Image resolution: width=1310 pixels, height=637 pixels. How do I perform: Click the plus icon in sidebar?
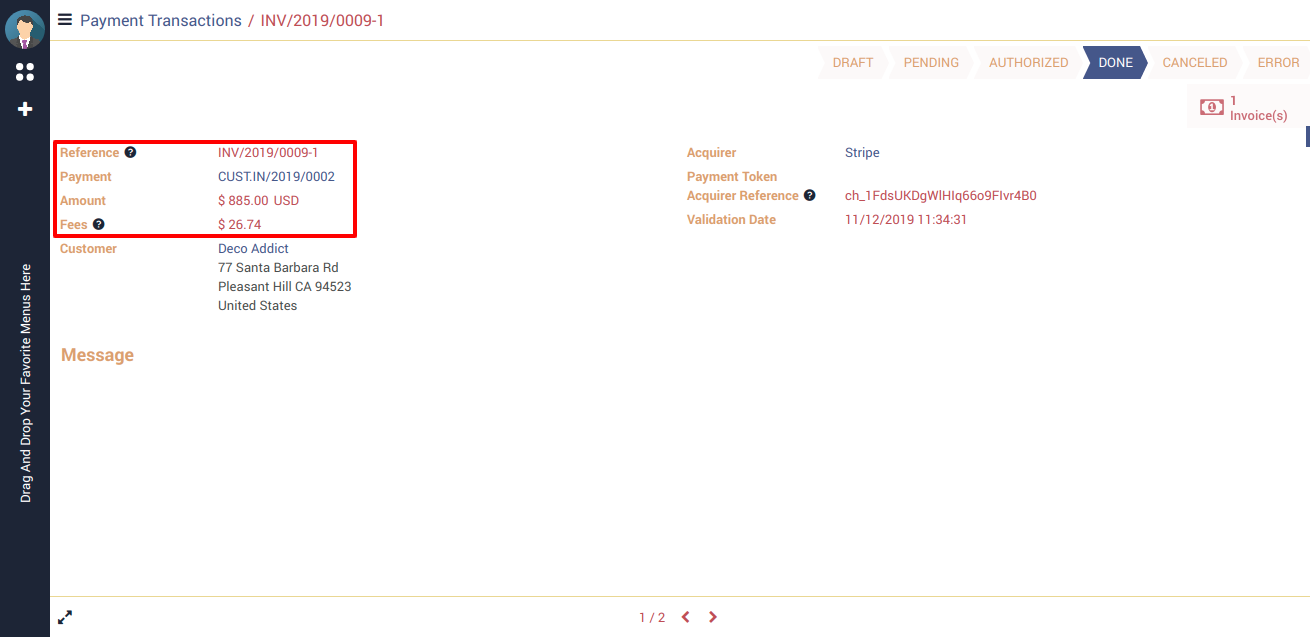click(x=25, y=109)
